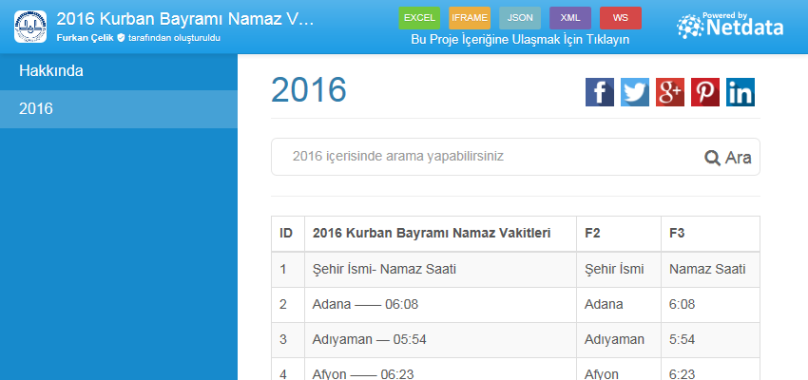Share the page on Google Plus
The height and width of the screenshot is (380, 808).
pos(670,92)
